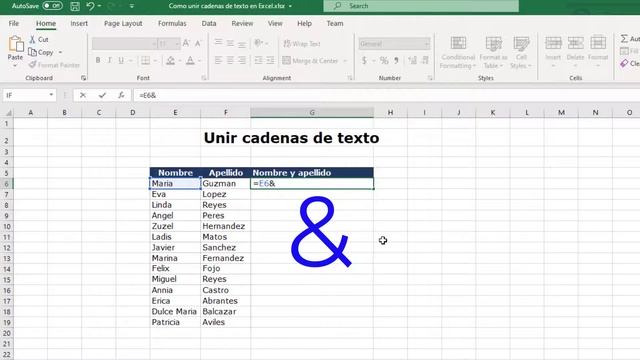This screenshot has height=360, width=640.
Task: Click the Borders icon
Action: [x=145, y=60]
